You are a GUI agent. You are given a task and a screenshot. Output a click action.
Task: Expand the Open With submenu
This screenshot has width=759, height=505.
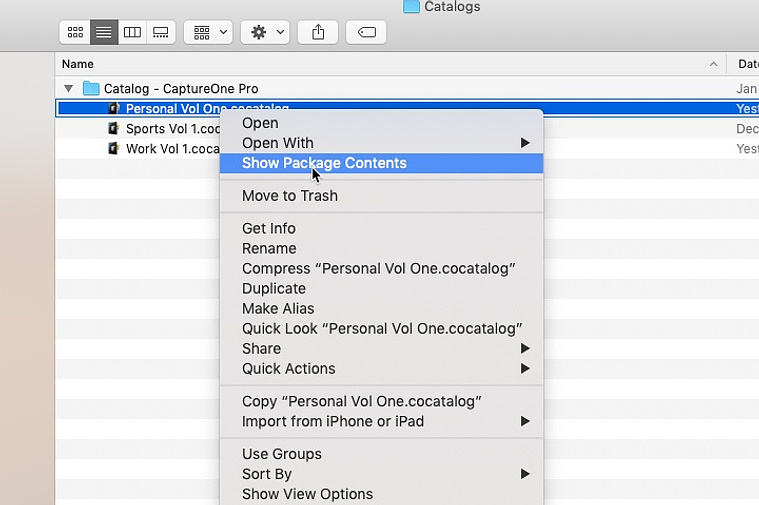tap(381, 143)
